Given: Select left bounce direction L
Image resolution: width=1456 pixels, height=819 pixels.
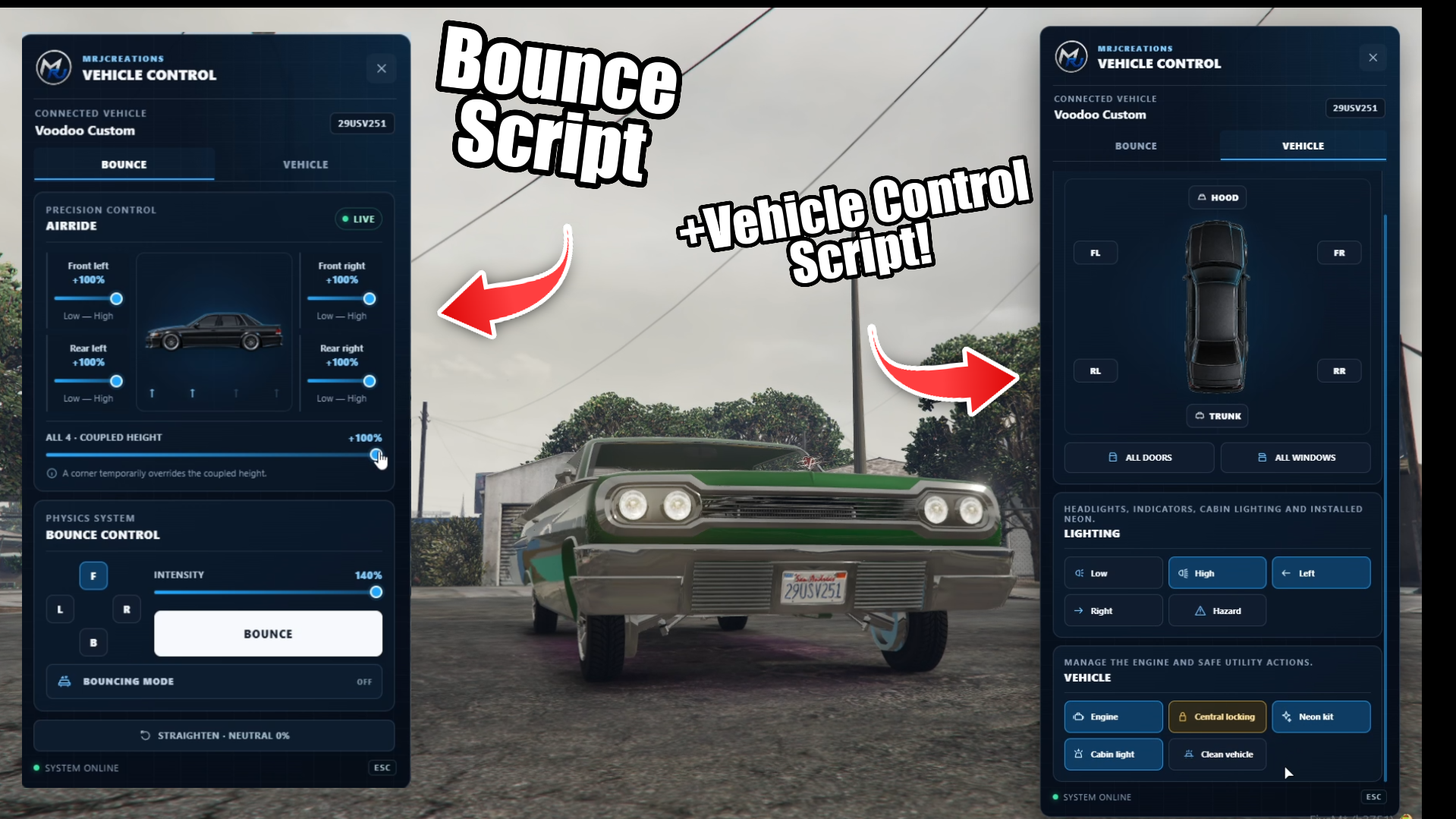Looking at the screenshot, I should pos(60,609).
